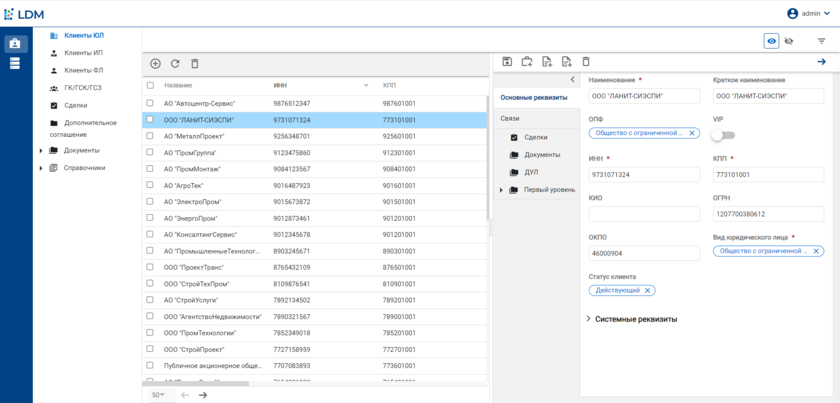Refresh the client list

click(175, 64)
